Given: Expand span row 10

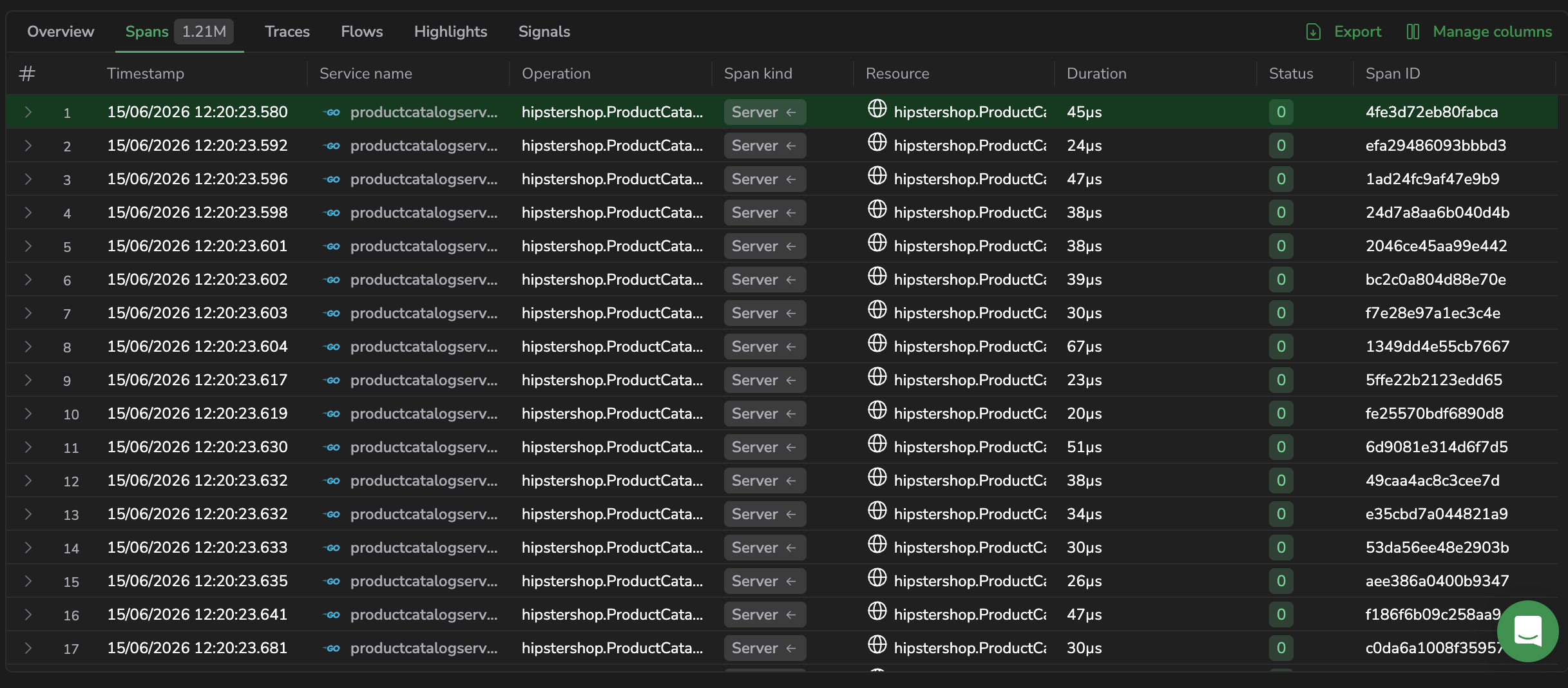Looking at the screenshot, I should (x=28, y=414).
